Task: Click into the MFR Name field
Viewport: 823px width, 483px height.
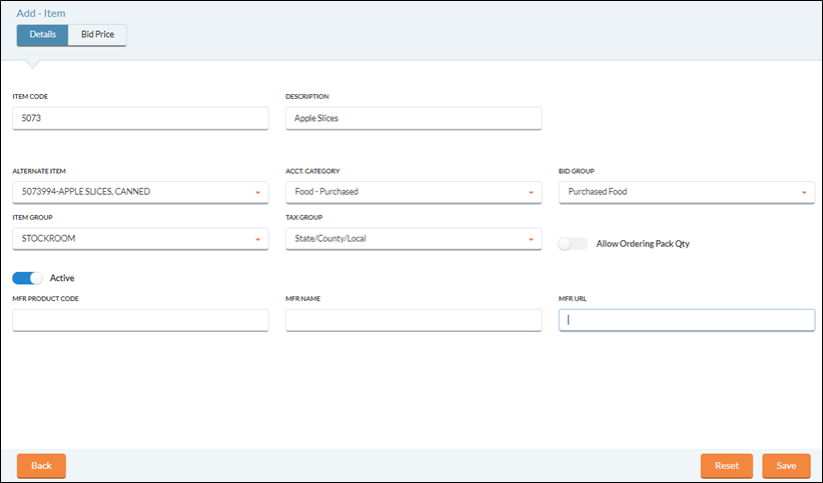Action: click(x=414, y=320)
